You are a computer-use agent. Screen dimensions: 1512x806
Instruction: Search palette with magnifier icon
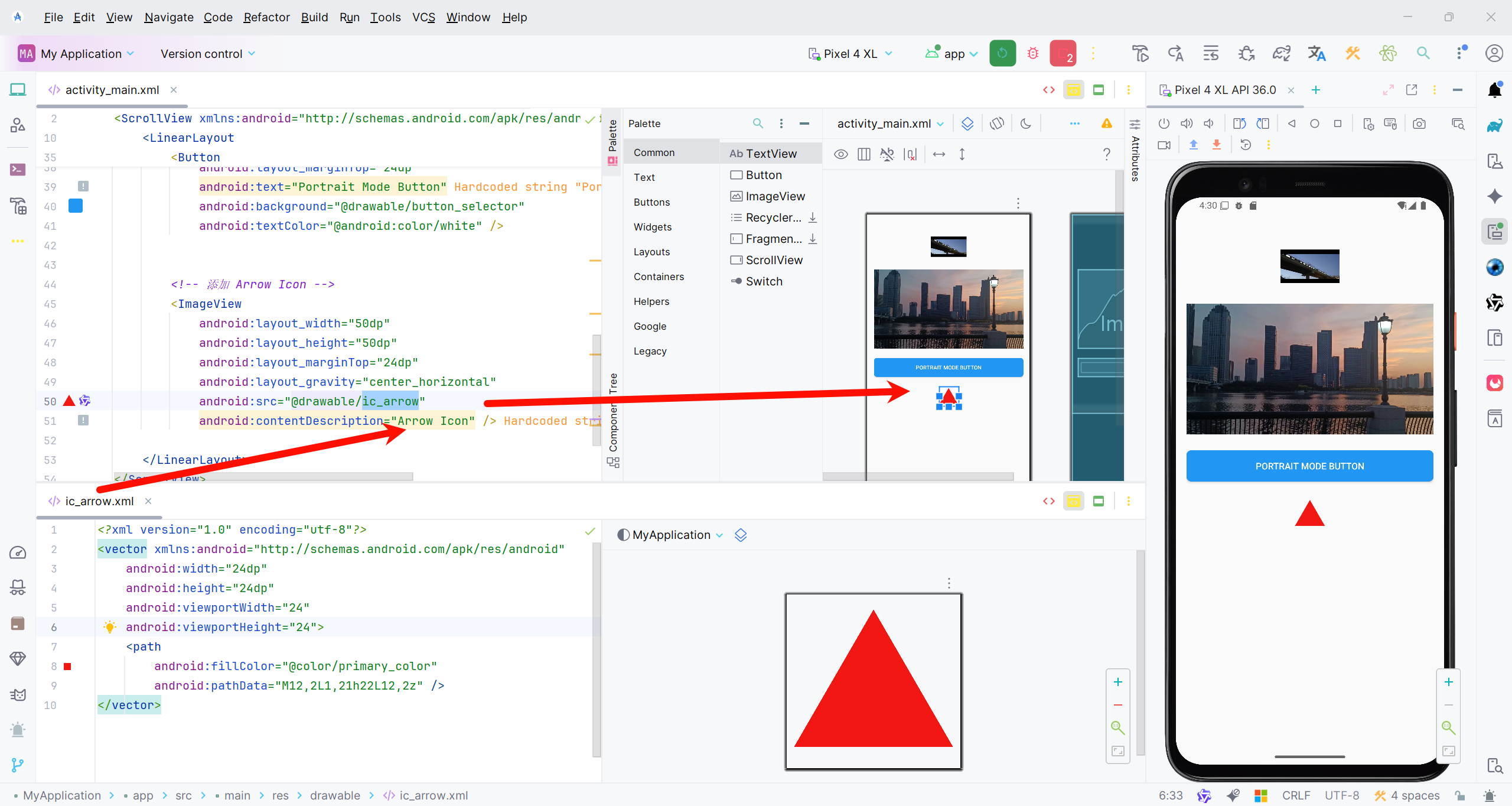point(758,123)
